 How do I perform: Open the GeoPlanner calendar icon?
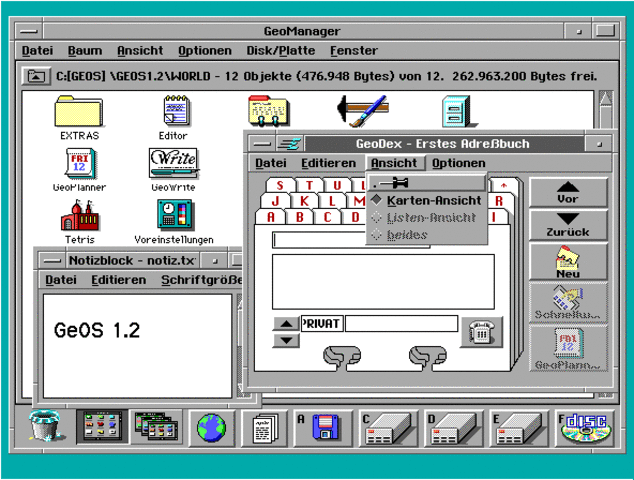tap(80, 163)
